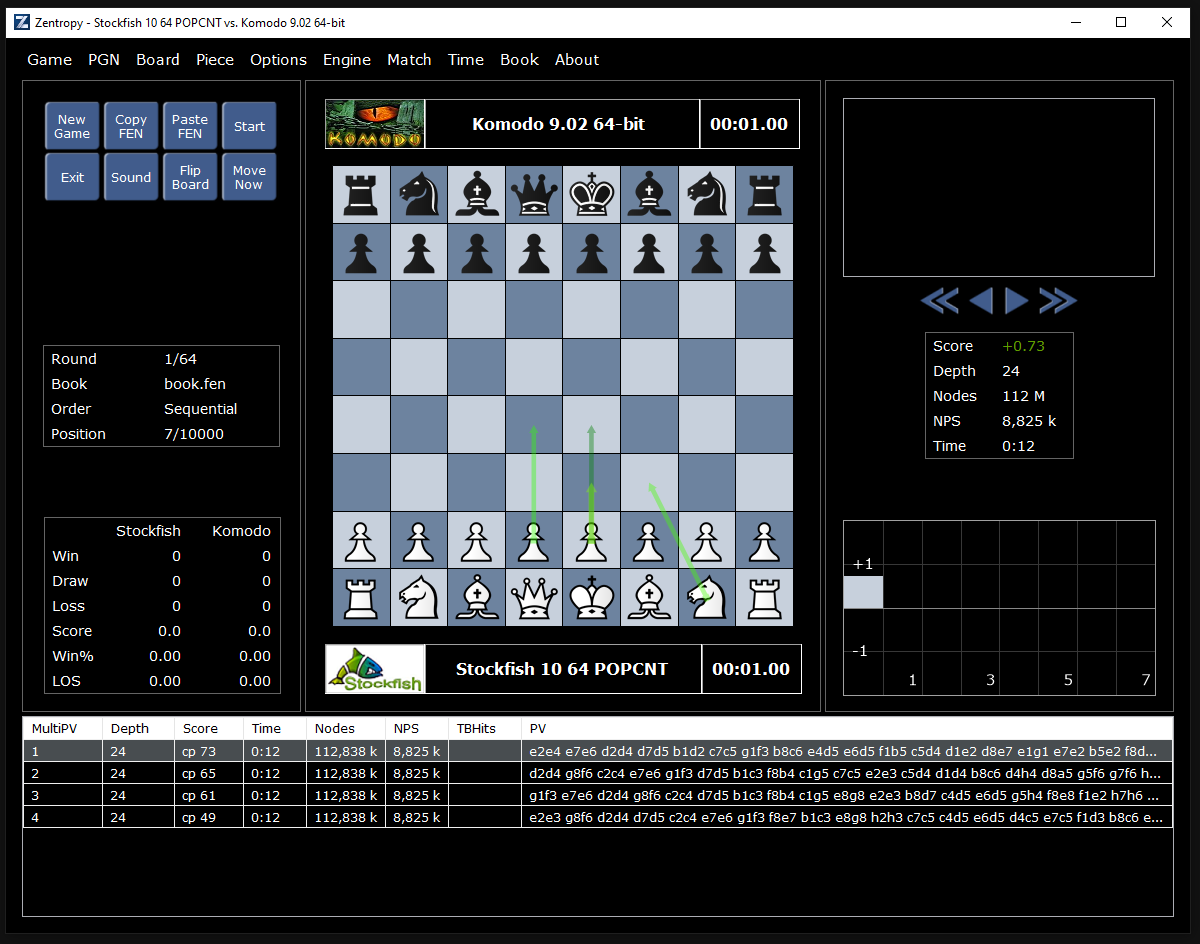Select the white king on e1
The height and width of the screenshot is (944, 1200).
pos(591,598)
